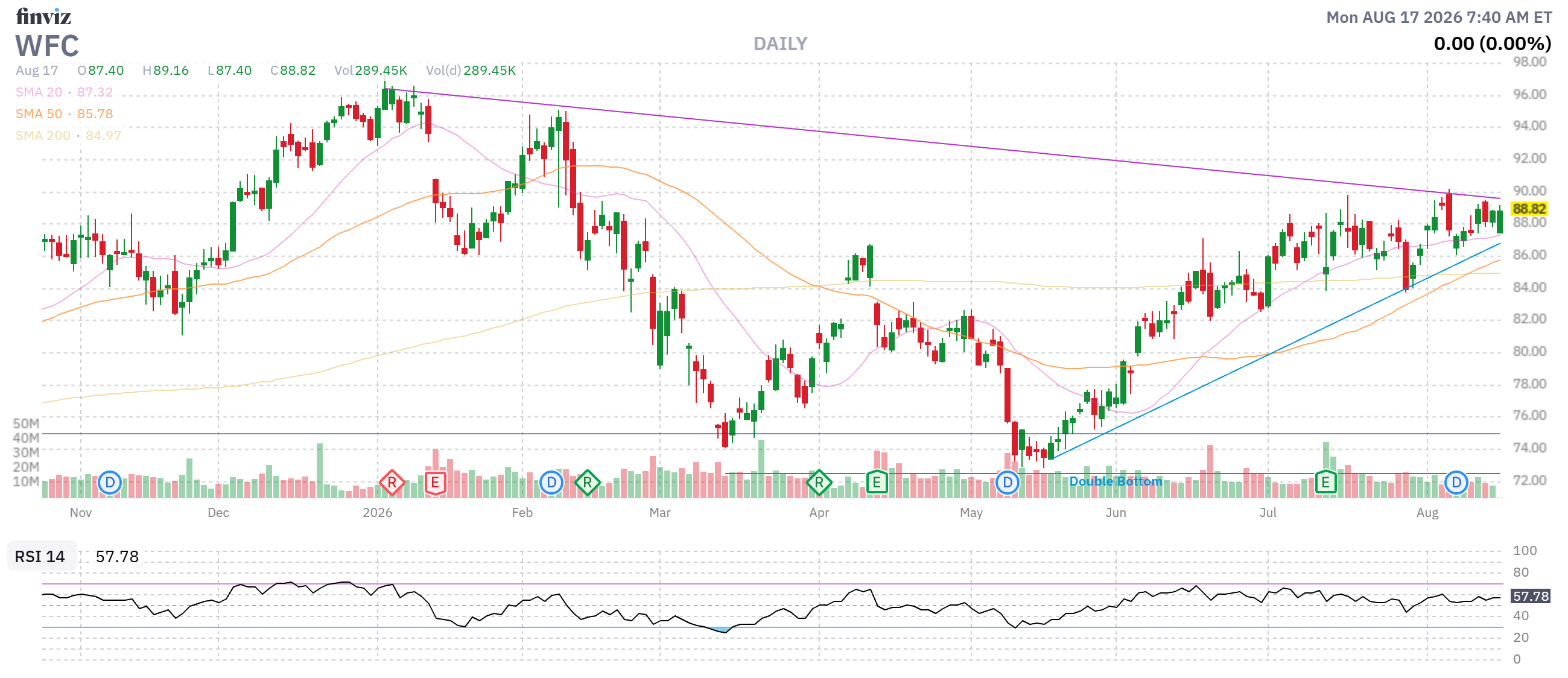Click the Apr label on the time axis
The image size is (1568, 678).
tap(819, 513)
